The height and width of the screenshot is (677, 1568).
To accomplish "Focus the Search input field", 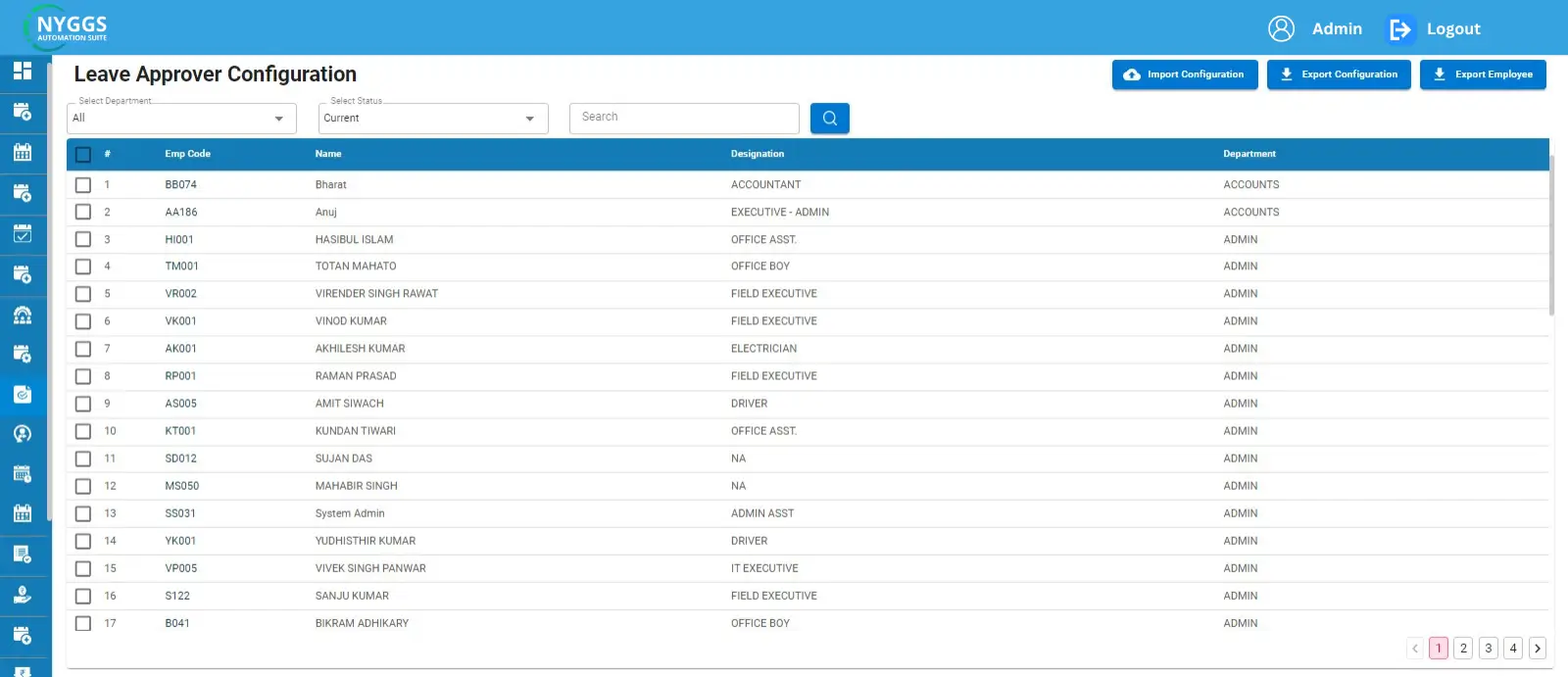I will (684, 118).
